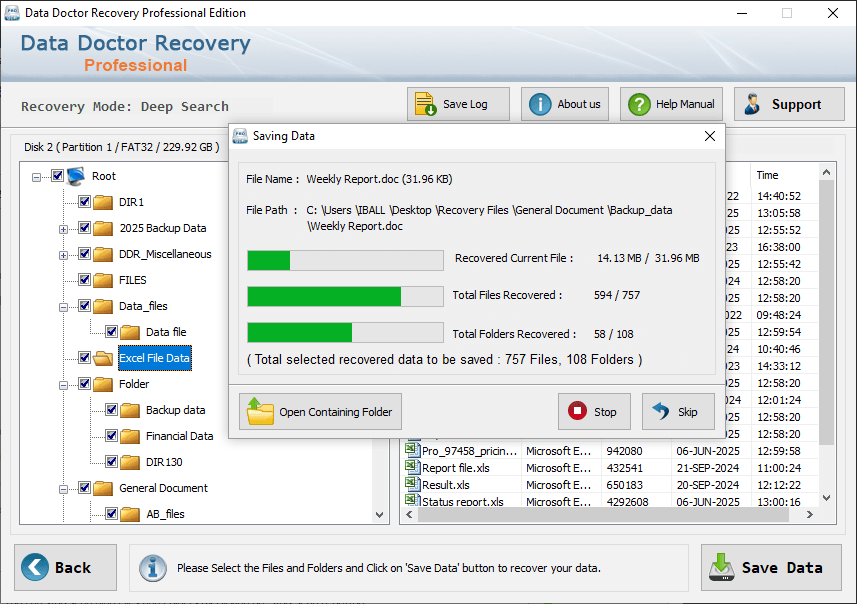This screenshot has width=857, height=604.
Task: Click the Open Containing Folder icon
Action: (260, 411)
